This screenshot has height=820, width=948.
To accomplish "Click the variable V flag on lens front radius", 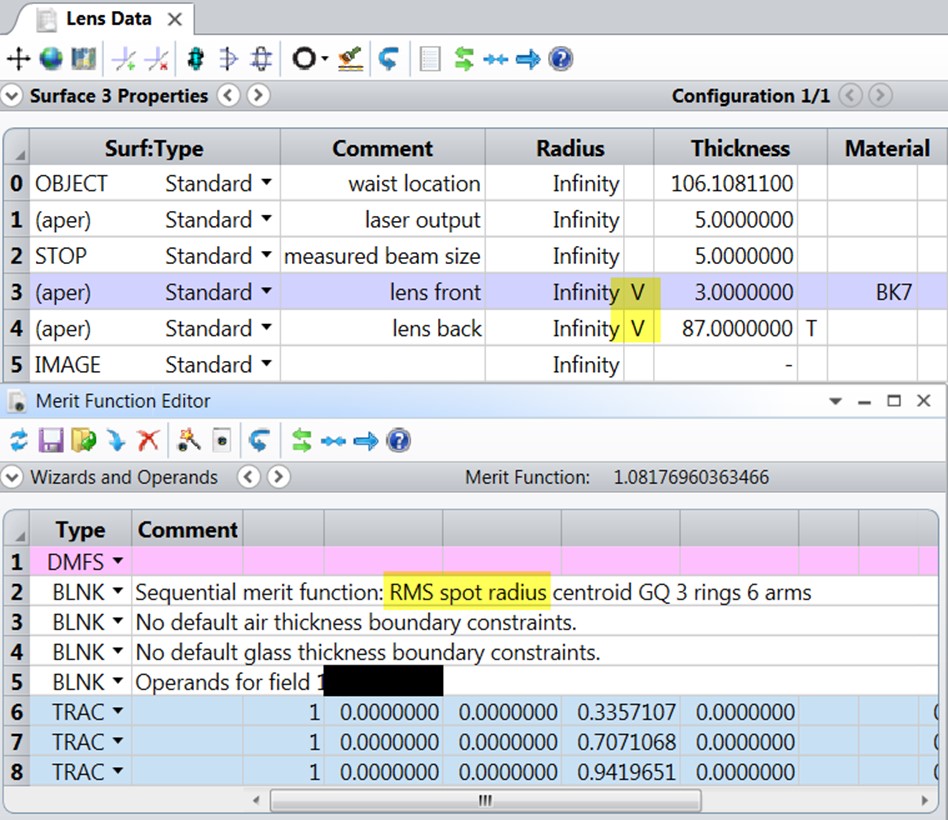I will point(638,292).
